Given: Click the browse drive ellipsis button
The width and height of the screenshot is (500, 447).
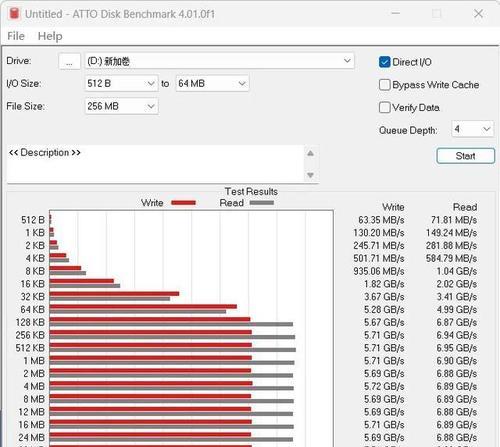Looking at the screenshot, I should point(69,61).
